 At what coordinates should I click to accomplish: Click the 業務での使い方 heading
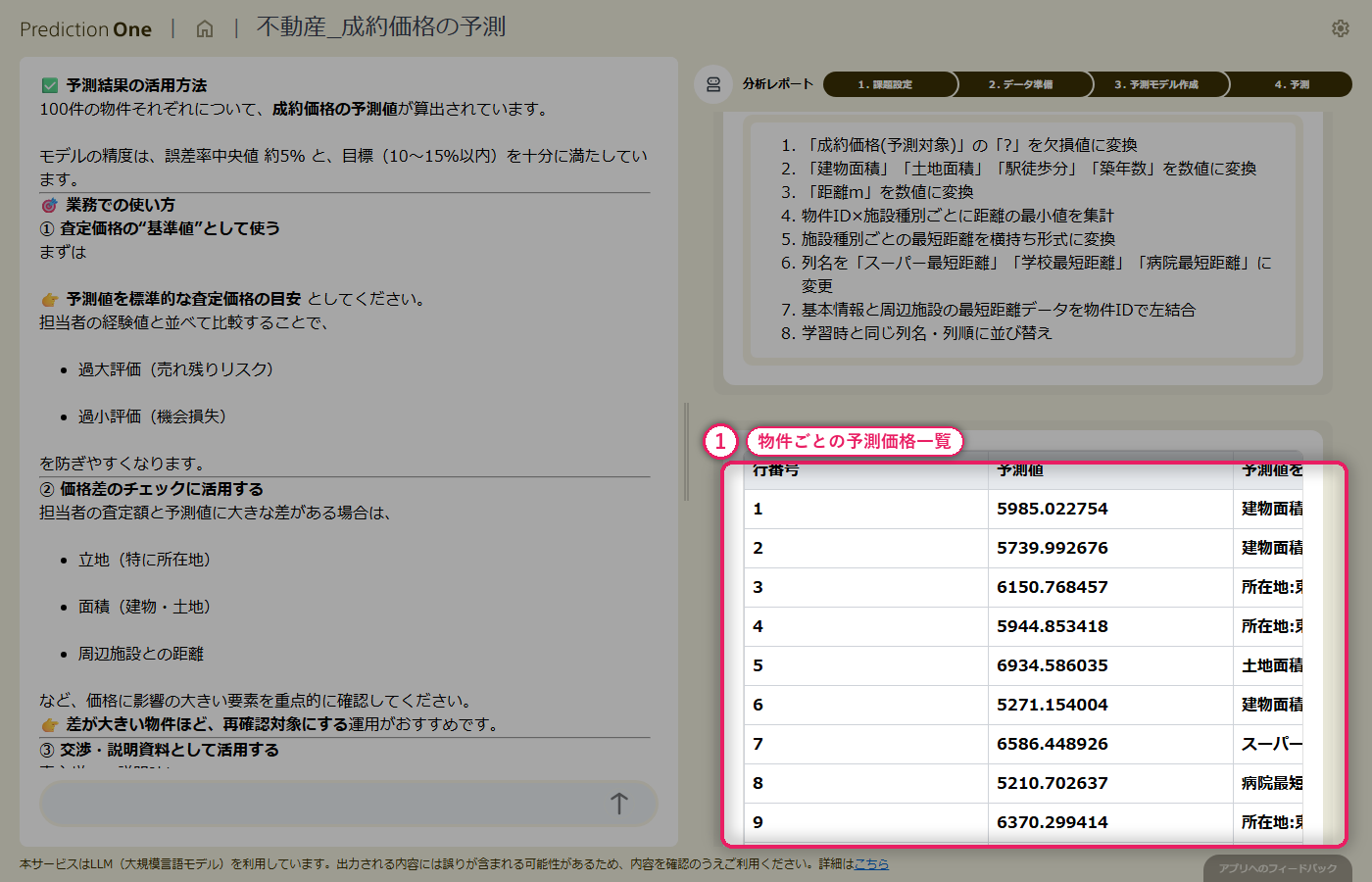[x=121, y=205]
